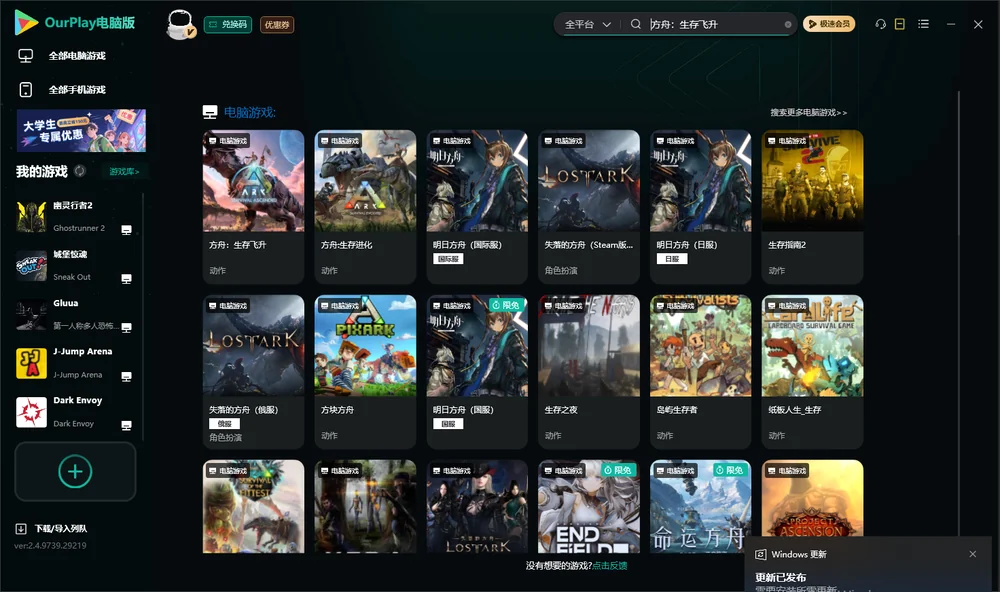
Task: Select Dark Envoy in my games
Action: 75,412
